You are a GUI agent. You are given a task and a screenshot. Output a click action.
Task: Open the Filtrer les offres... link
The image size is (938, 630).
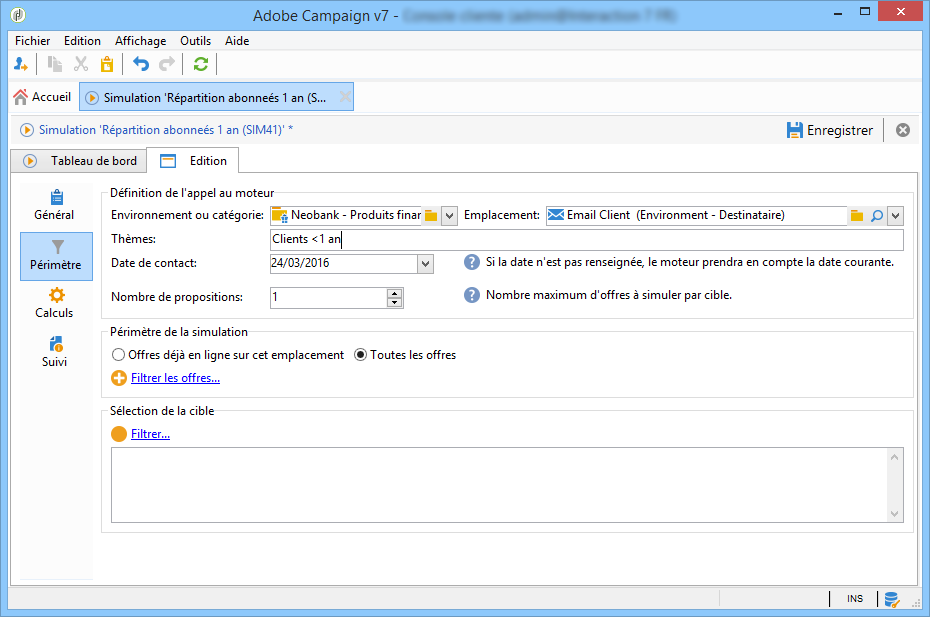[x=175, y=378]
